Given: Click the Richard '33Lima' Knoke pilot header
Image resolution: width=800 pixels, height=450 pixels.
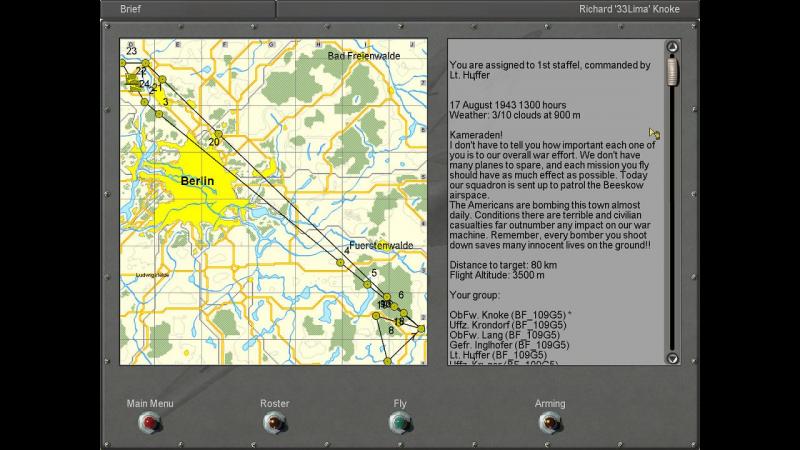Looking at the screenshot, I should (629, 9).
